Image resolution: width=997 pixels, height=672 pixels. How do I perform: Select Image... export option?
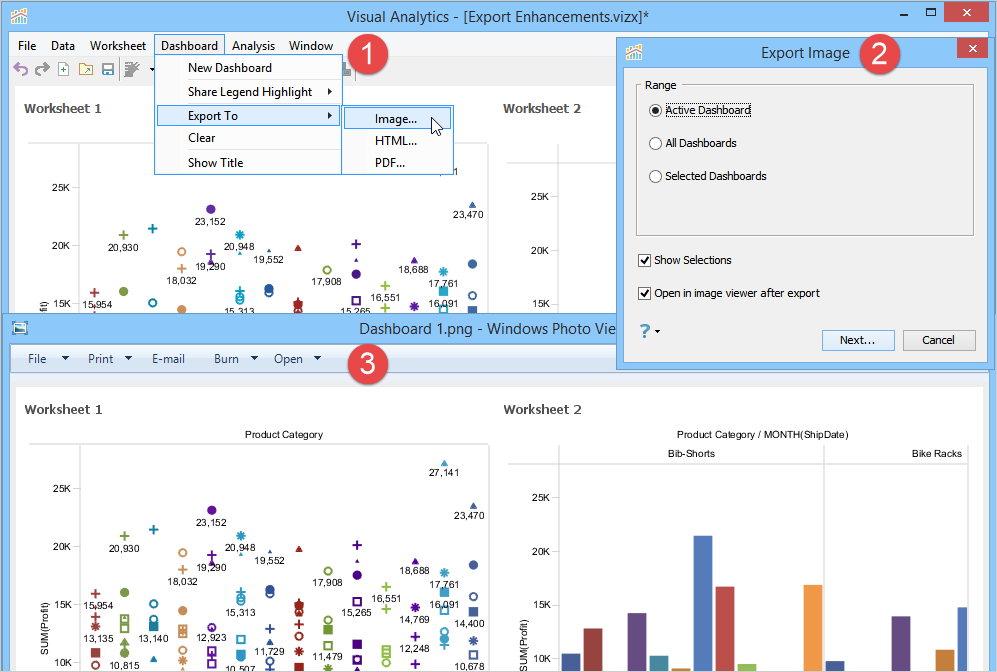click(x=397, y=119)
